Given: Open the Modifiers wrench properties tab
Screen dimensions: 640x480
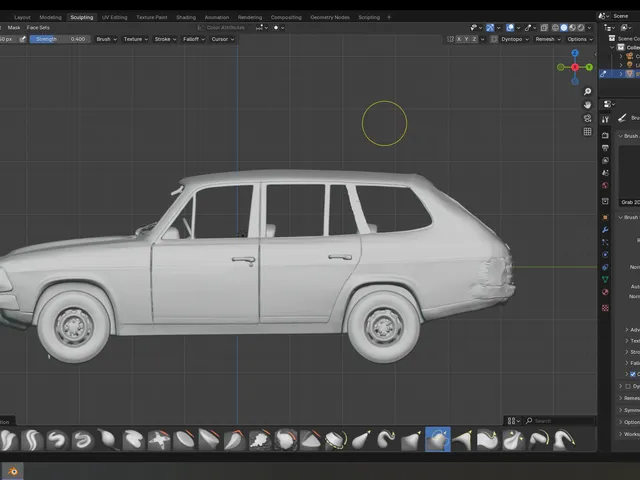Looking at the screenshot, I should [605, 230].
